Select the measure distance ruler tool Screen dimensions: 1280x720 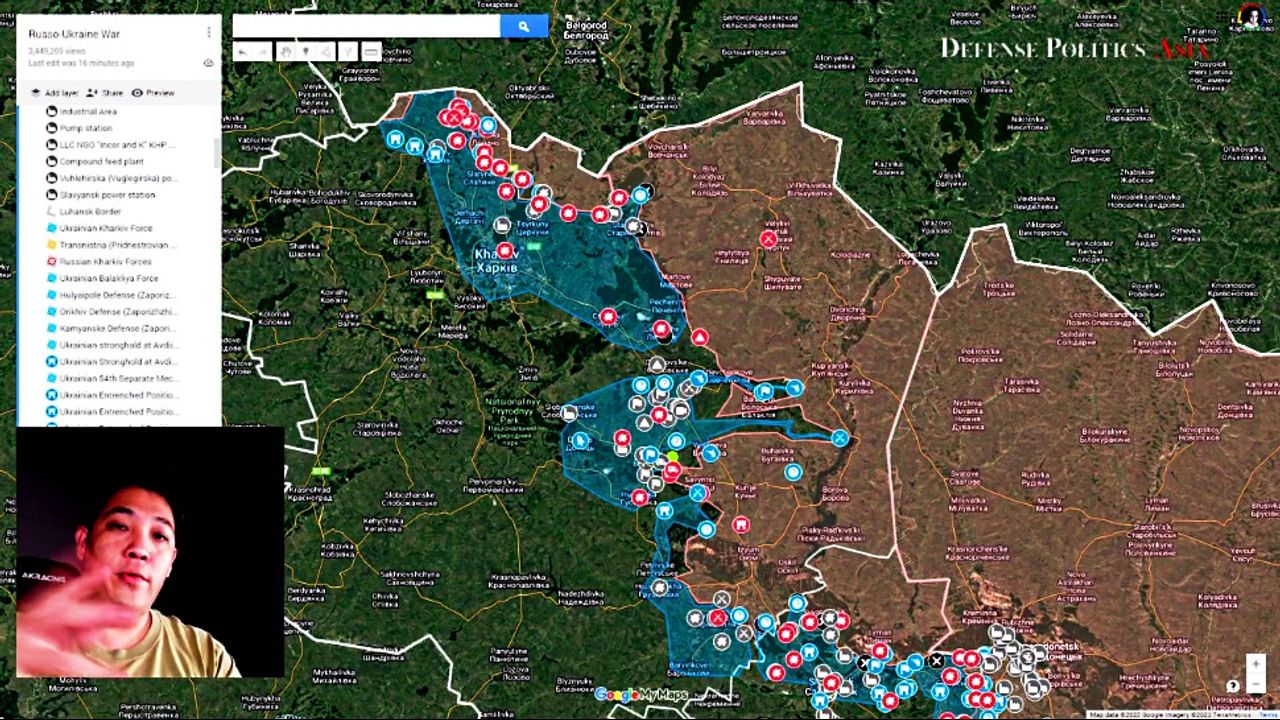(x=371, y=52)
